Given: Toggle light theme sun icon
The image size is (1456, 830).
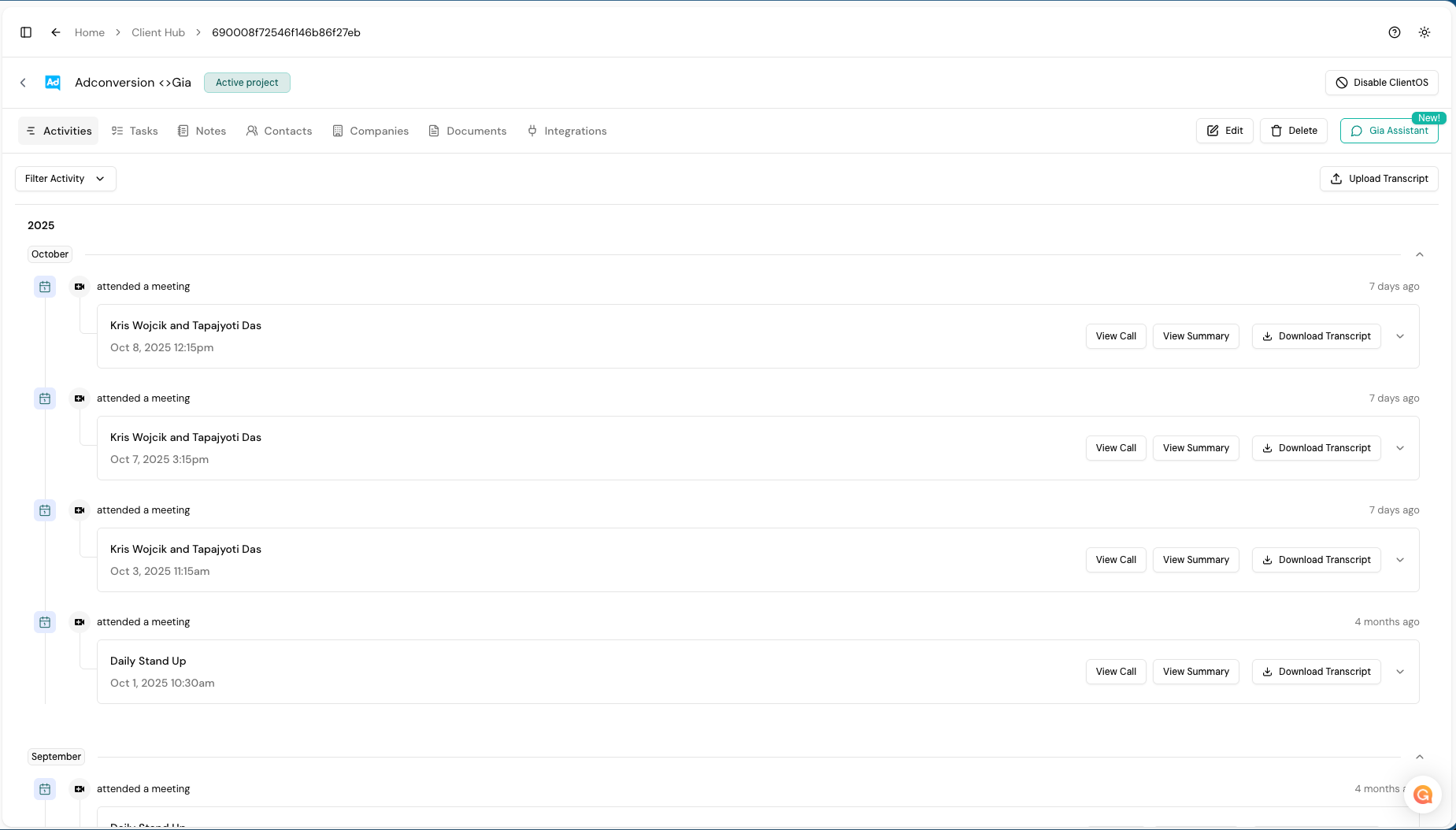Looking at the screenshot, I should [1425, 32].
